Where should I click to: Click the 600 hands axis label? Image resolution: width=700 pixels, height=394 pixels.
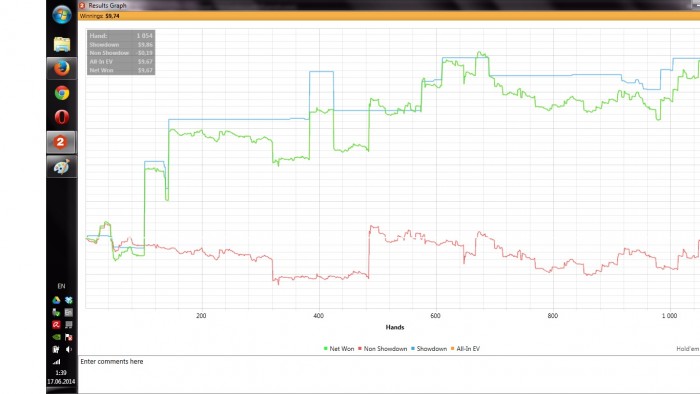[x=435, y=316]
